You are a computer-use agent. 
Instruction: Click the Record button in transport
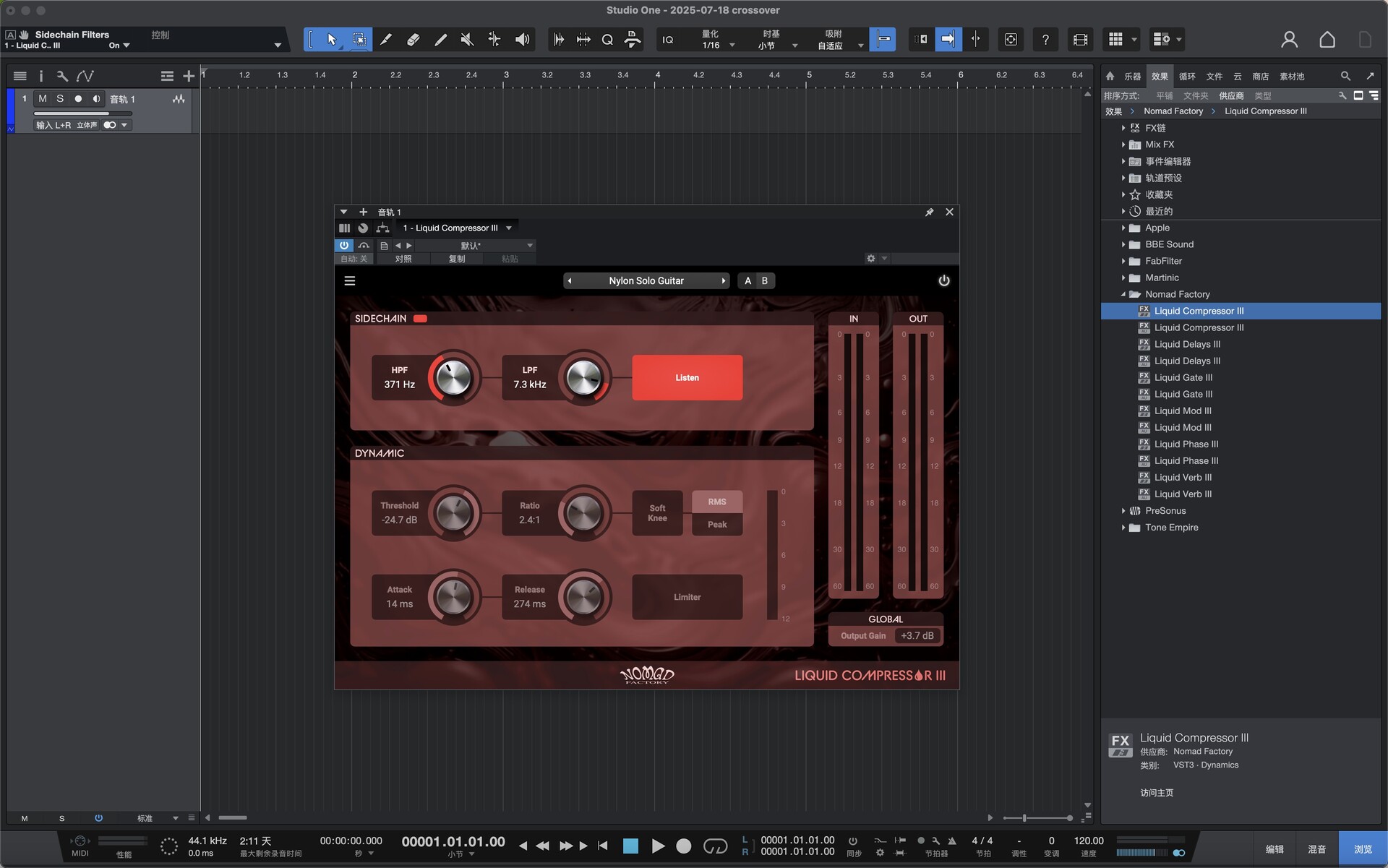(x=683, y=846)
